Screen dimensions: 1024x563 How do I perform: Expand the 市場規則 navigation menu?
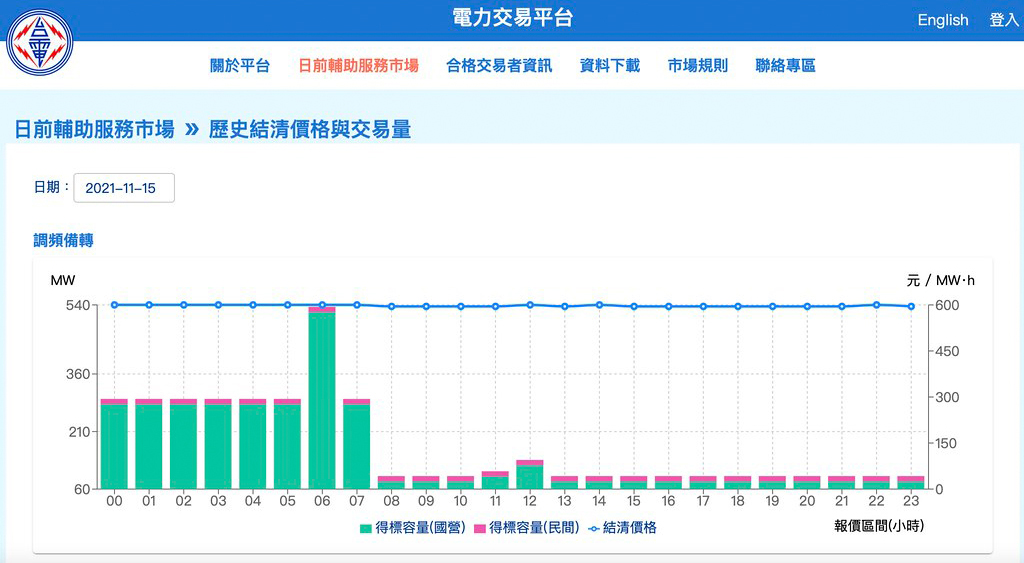point(698,66)
